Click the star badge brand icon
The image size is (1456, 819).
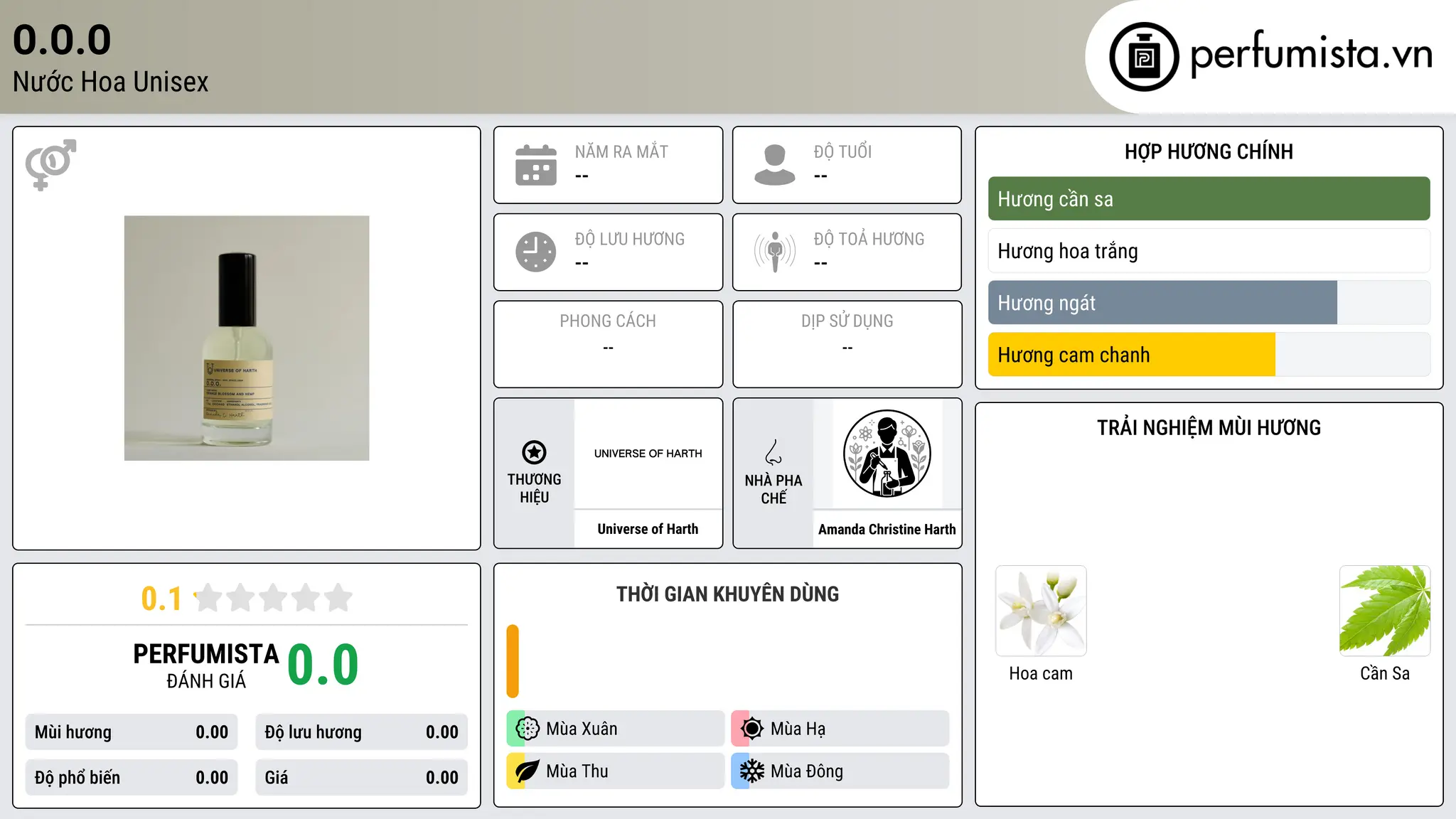[534, 452]
